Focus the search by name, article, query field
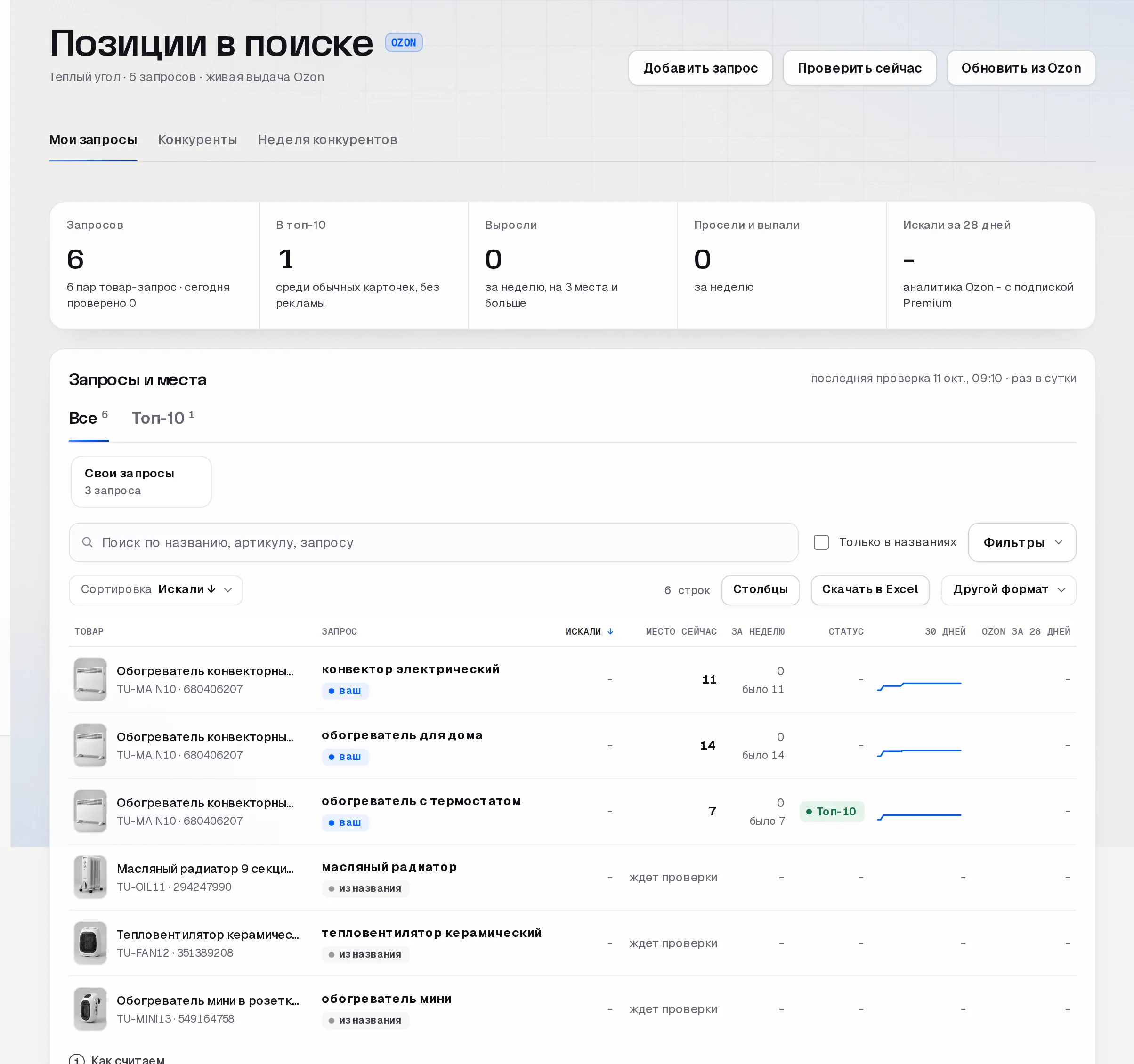The width and height of the screenshot is (1134, 1064). click(x=434, y=542)
